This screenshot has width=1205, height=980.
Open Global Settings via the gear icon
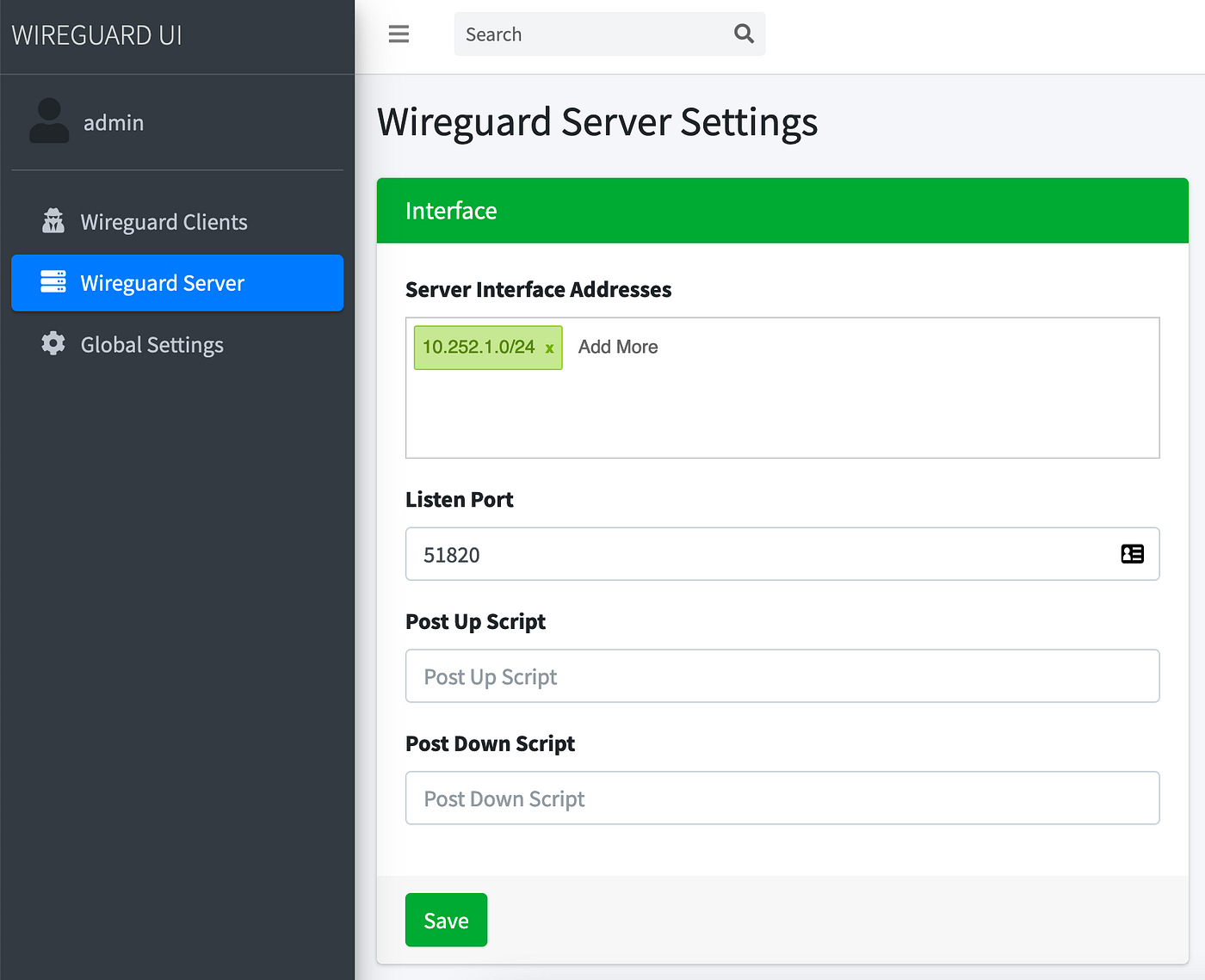[53, 344]
